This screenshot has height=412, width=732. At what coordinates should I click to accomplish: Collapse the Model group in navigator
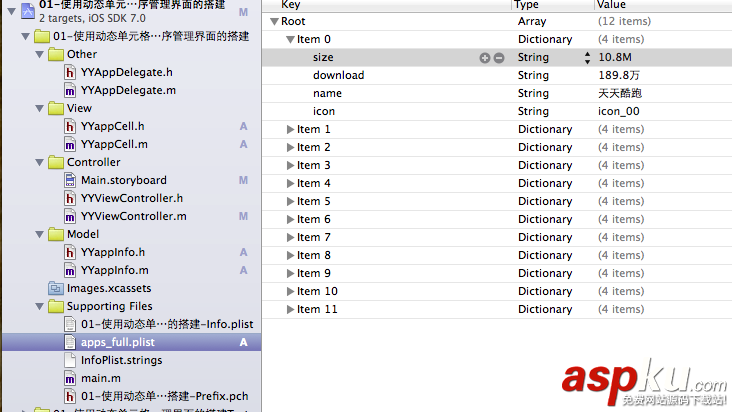(x=40, y=235)
